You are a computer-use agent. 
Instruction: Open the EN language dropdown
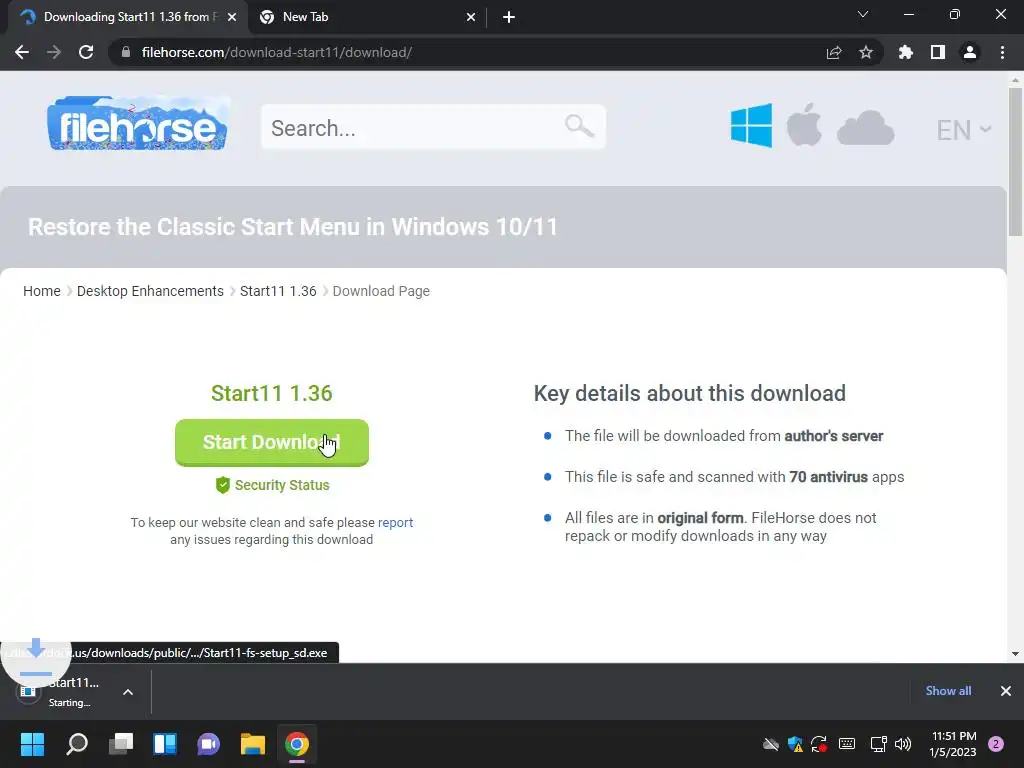[963, 130]
